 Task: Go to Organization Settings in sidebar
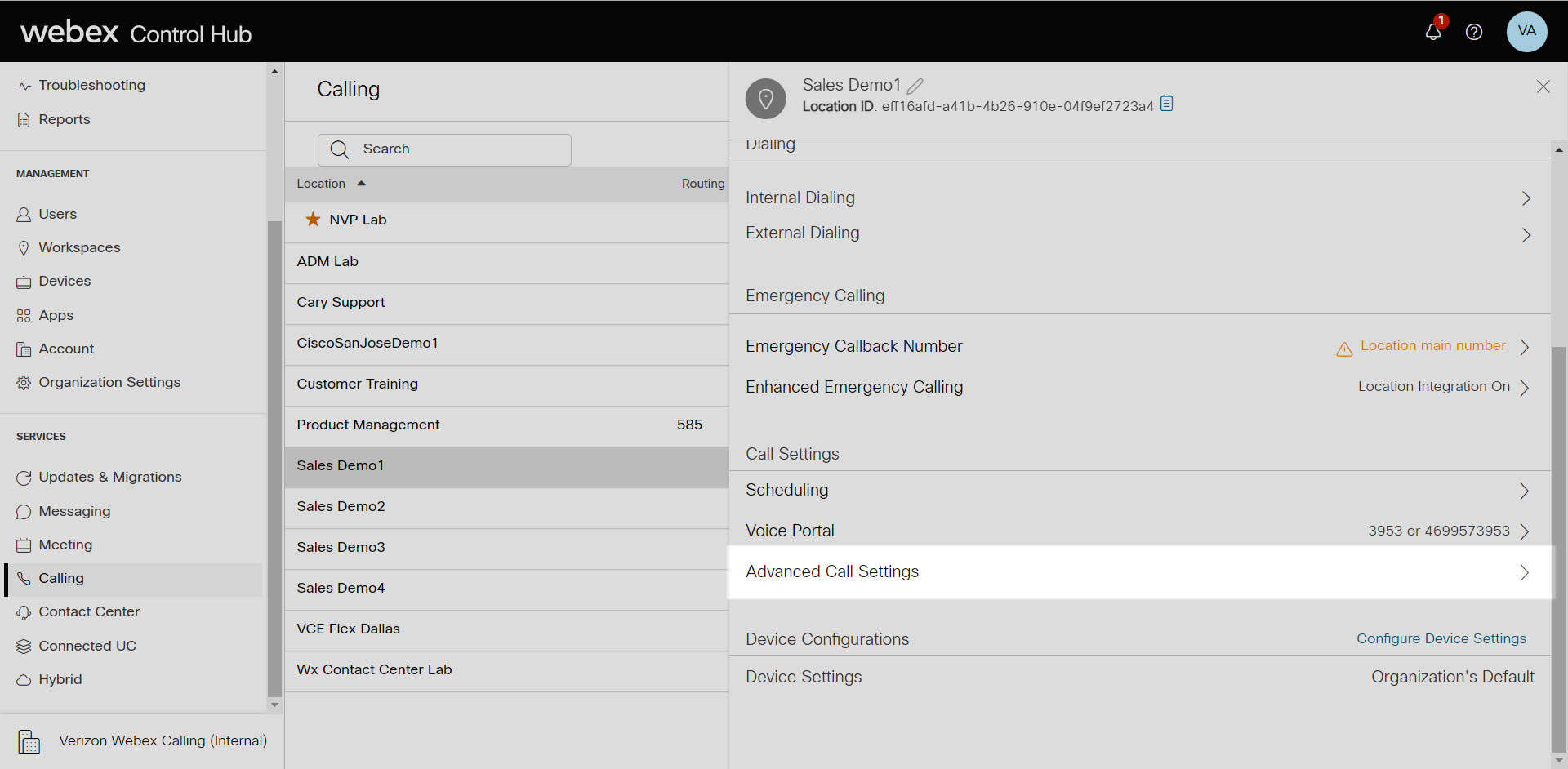click(x=109, y=383)
